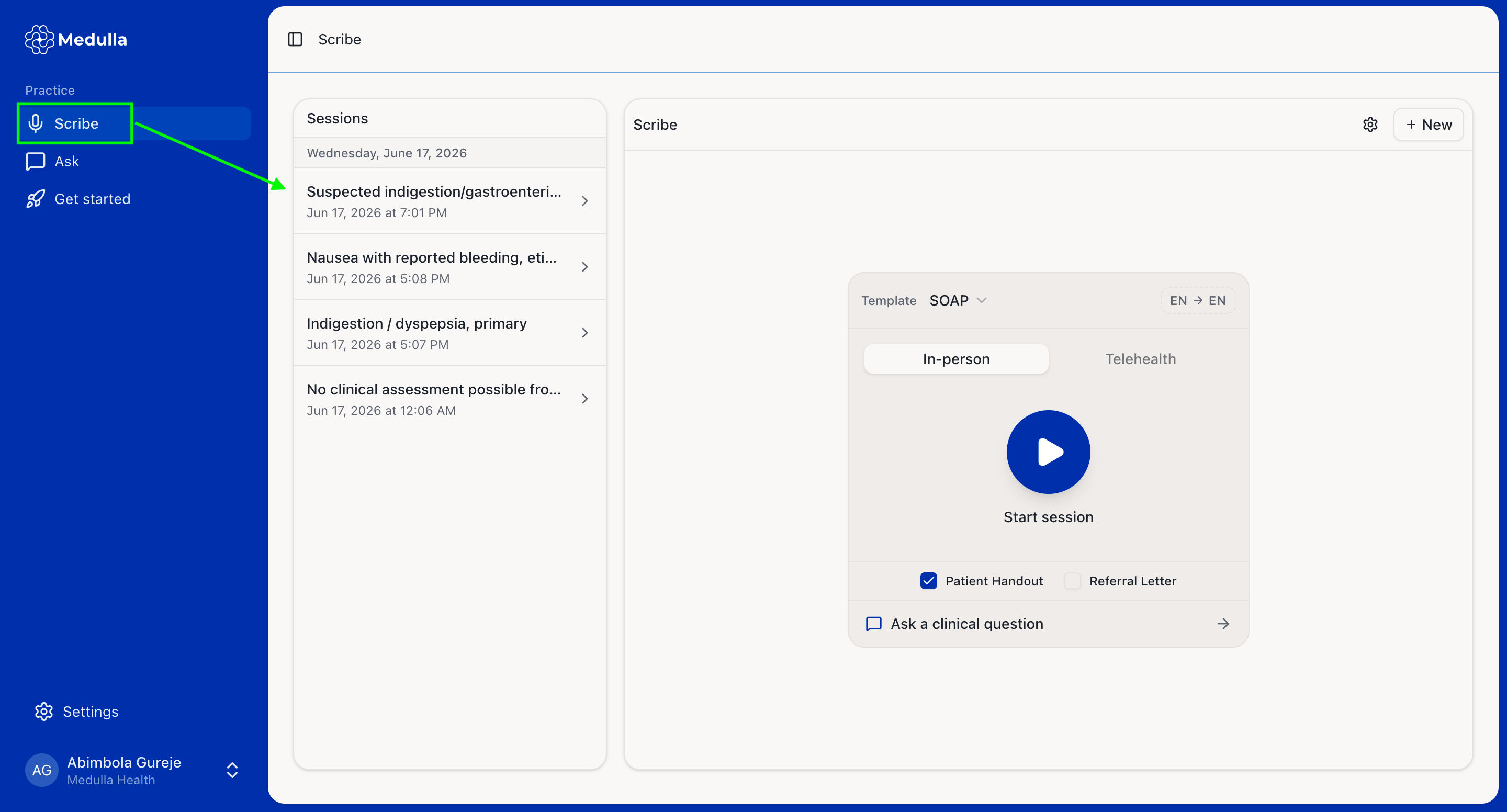Enable the Referral Letter checkbox
Image resolution: width=1507 pixels, height=812 pixels.
[x=1072, y=580]
